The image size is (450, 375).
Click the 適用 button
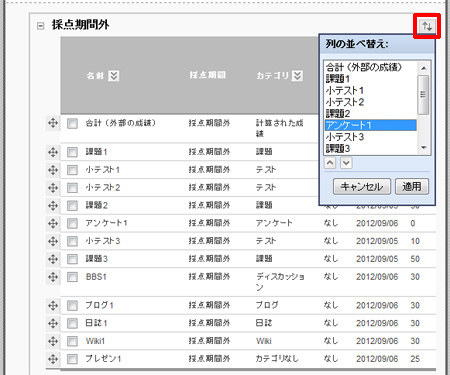point(412,187)
